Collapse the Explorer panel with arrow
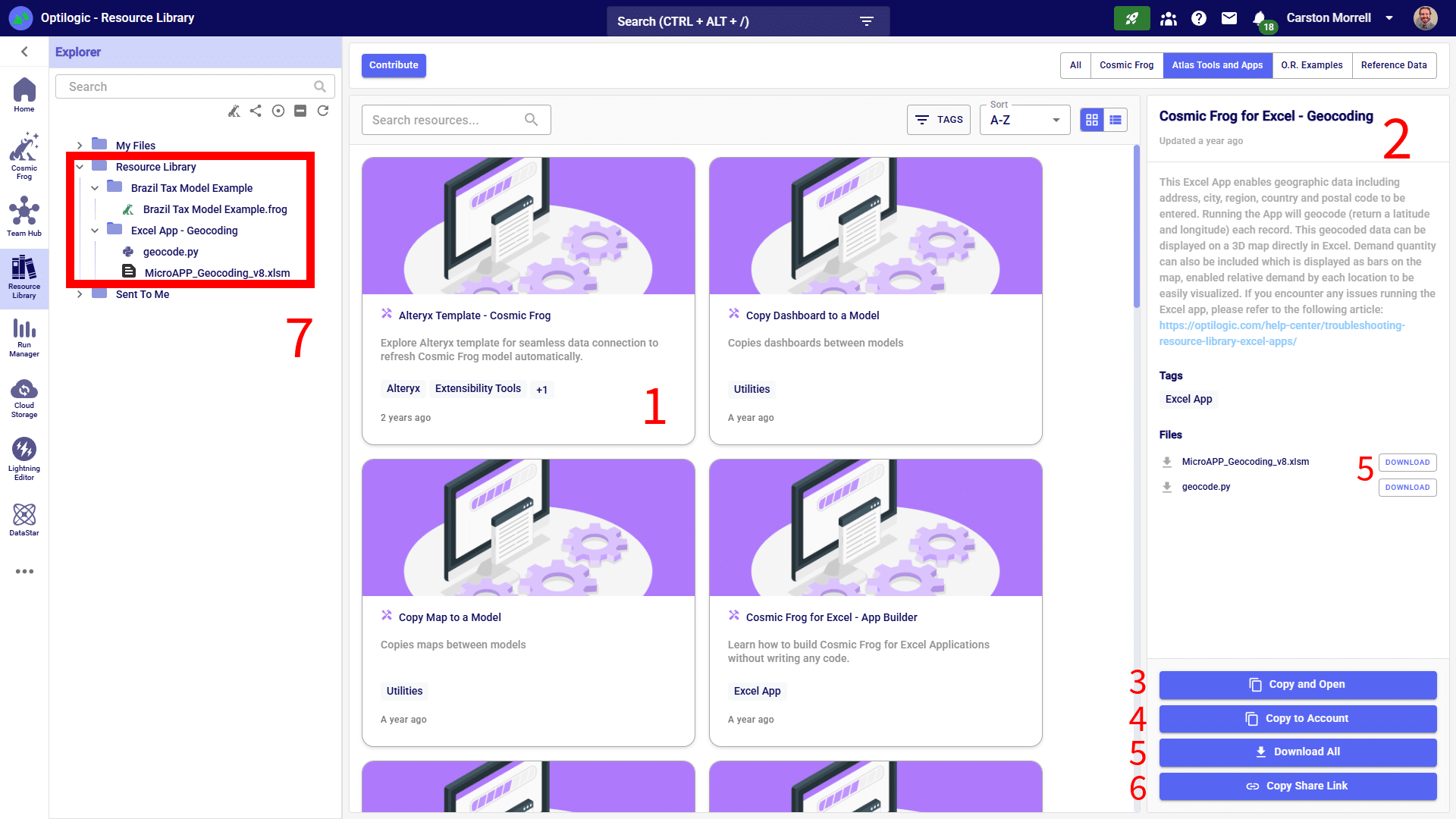The height and width of the screenshot is (819, 1456). [x=24, y=52]
